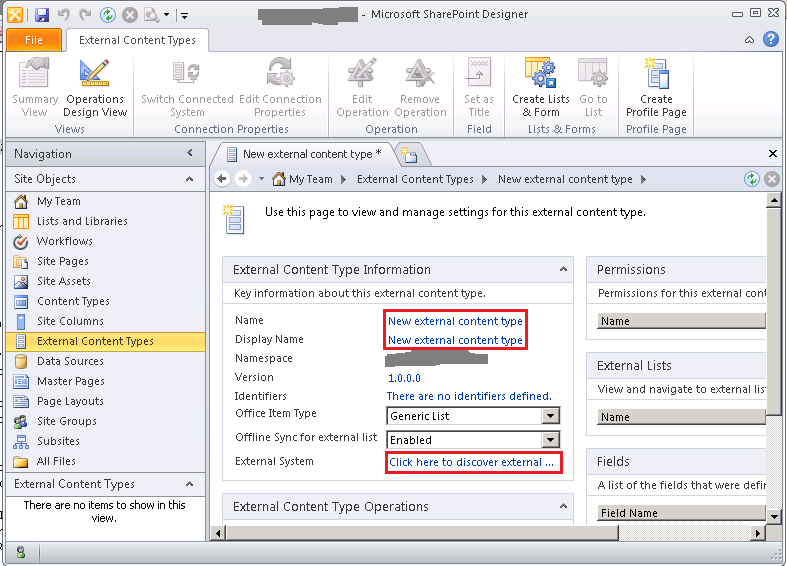The width and height of the screenshot is (787, 566).
Task: Click Remove Operation ribbon button
Action: coord(420,87)
